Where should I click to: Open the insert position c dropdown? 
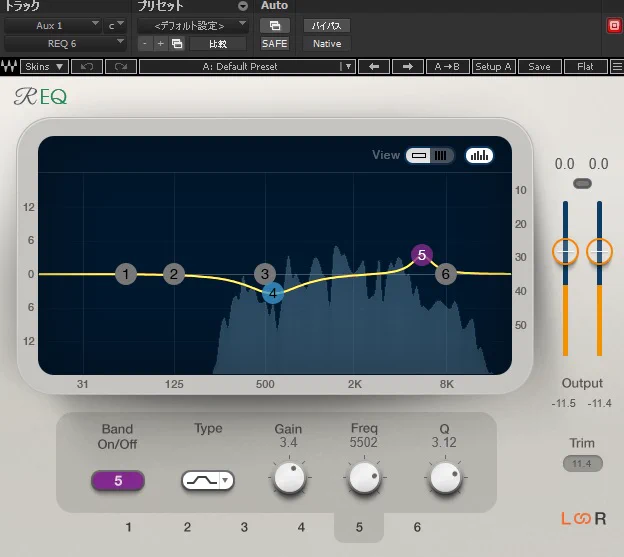(115, 26)
